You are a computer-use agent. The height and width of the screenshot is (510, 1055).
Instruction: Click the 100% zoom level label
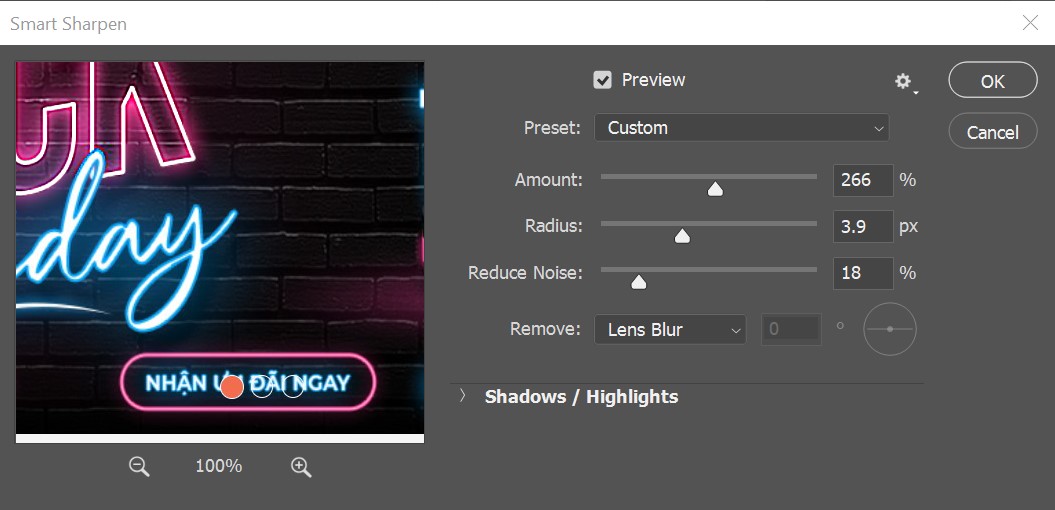coord(219,466)
